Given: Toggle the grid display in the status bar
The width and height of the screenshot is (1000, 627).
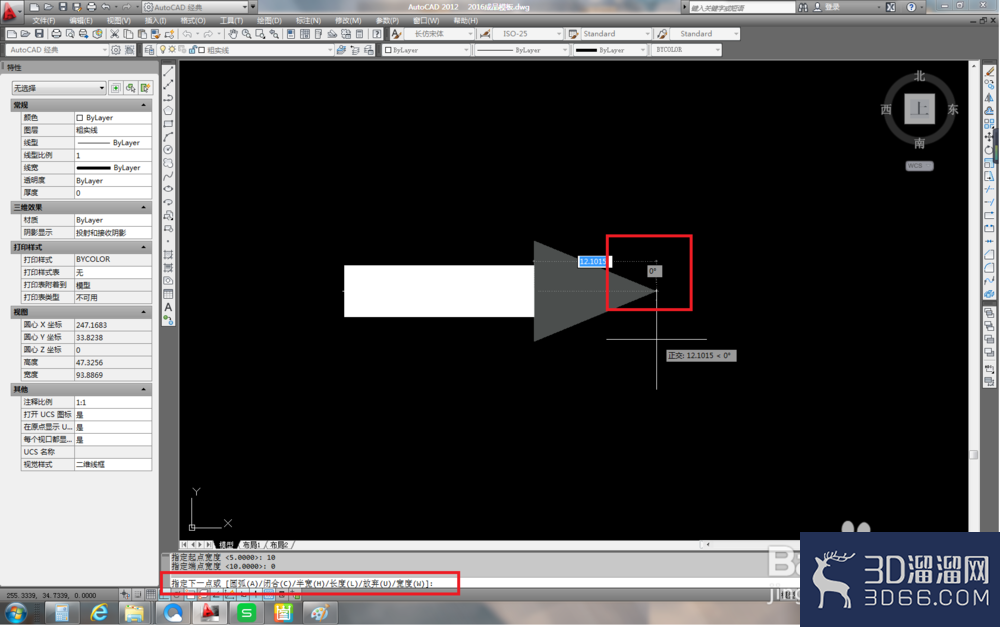Looking at the screenshot, I should (x=151, y=594).
